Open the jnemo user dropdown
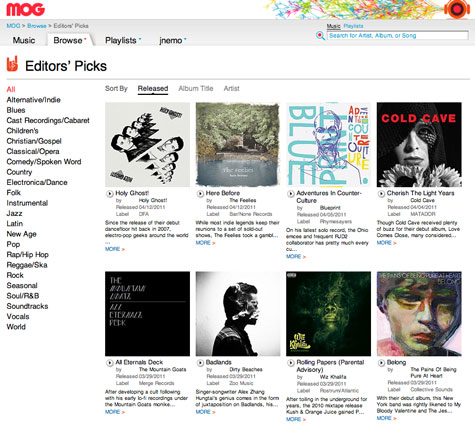475x426 pixels. [185, 39]
